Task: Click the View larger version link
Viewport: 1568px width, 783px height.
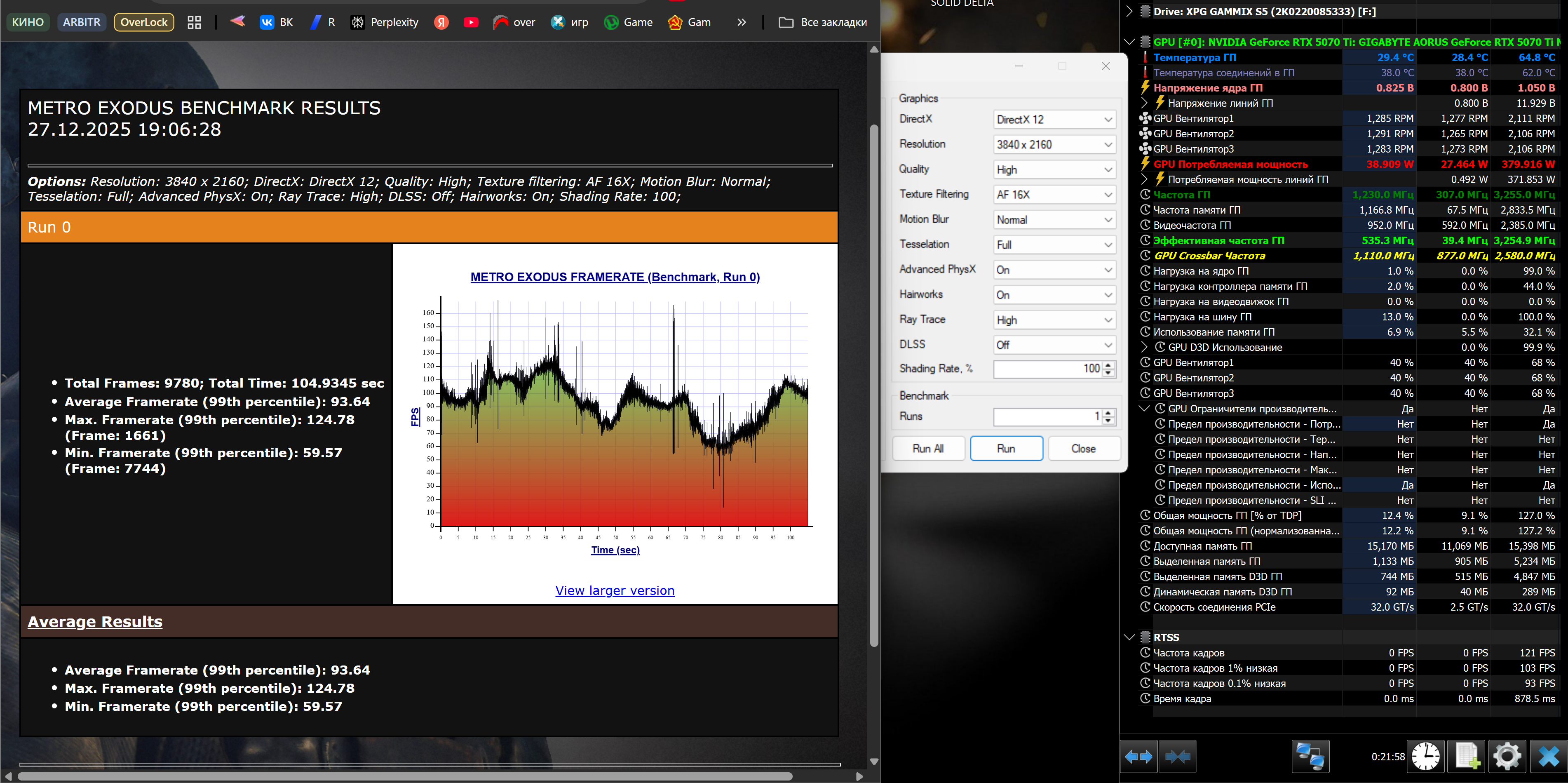Action: point(615,590)
